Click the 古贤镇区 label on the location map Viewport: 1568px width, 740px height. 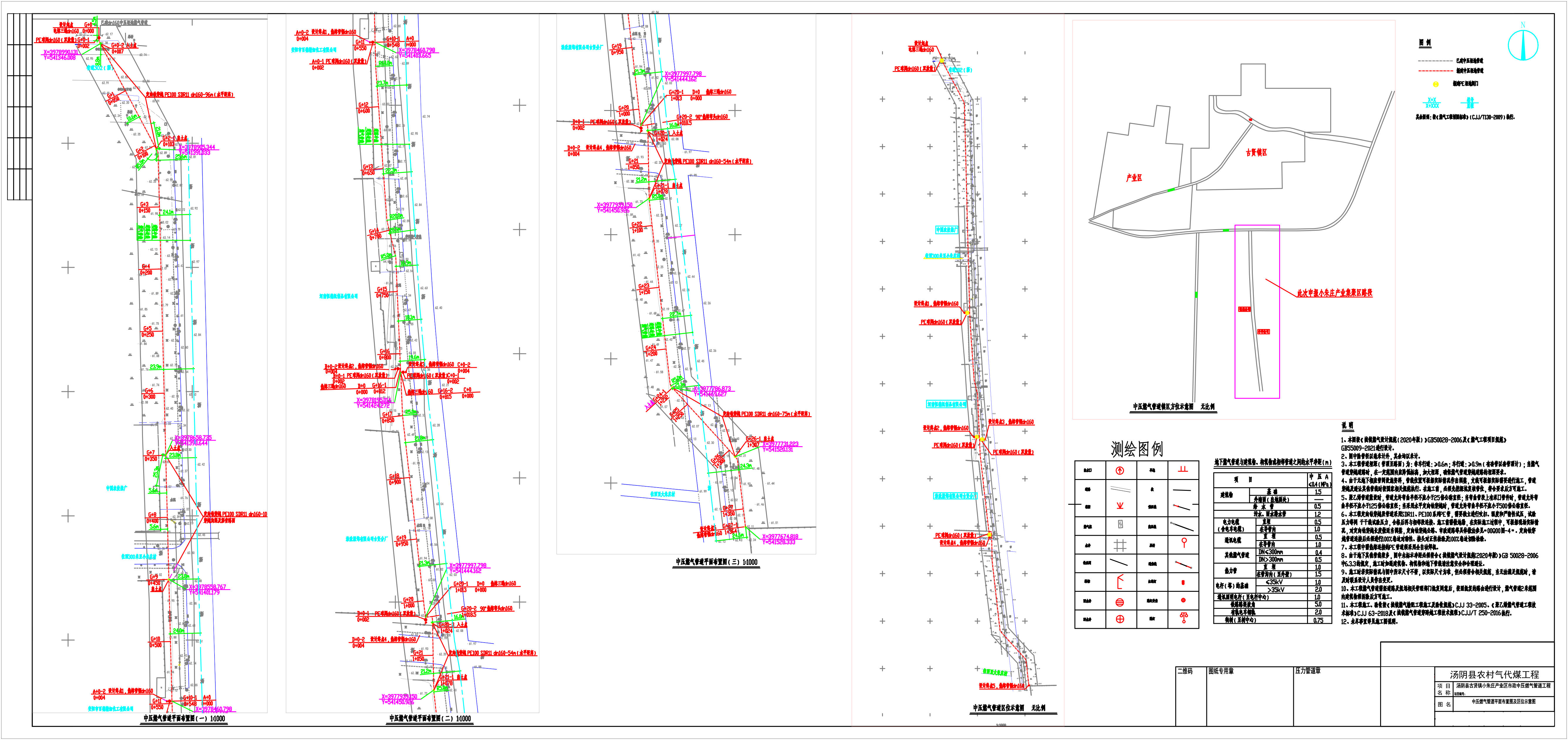pos(1256,152)
